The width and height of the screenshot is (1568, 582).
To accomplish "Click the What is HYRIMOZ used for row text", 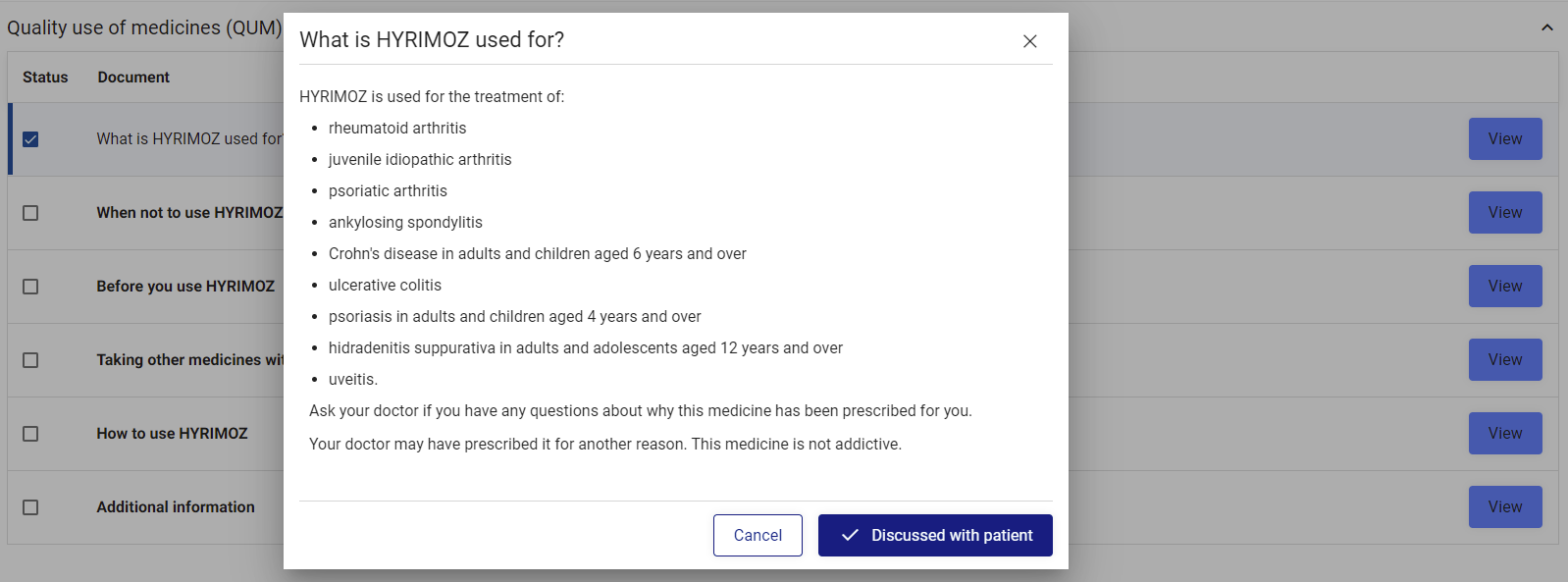I will pos(189,138).
